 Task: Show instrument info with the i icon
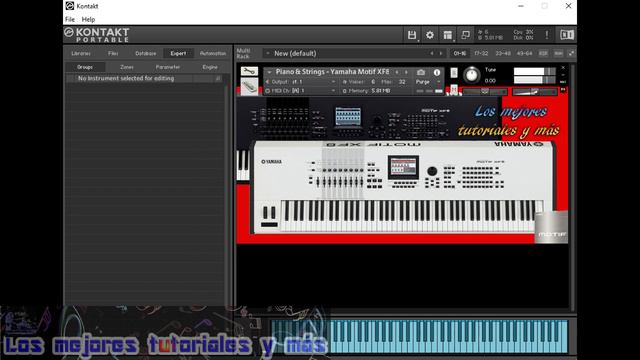coord(437,72)
